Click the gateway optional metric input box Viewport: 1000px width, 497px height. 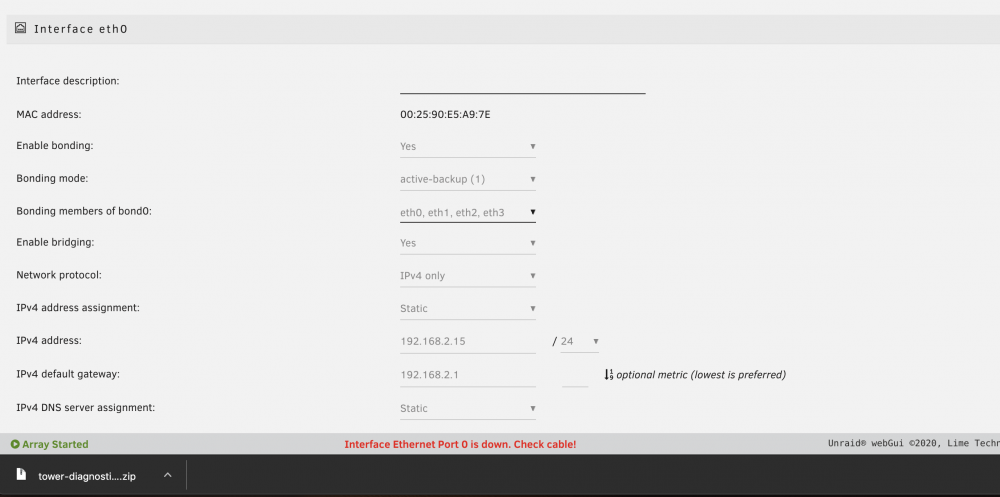tap(575, 375)
